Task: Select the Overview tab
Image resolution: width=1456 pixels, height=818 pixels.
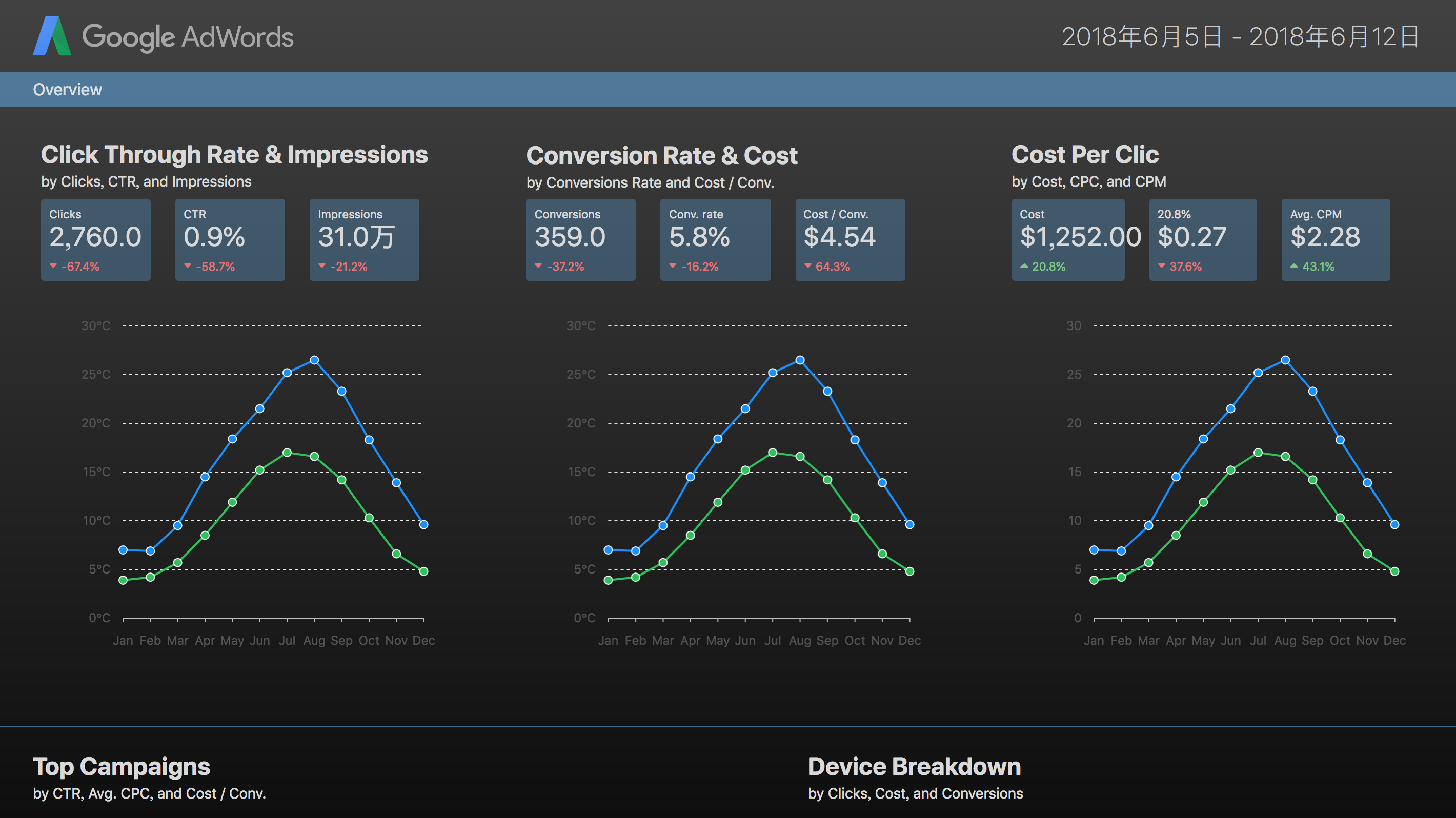Action: (67, 89)
